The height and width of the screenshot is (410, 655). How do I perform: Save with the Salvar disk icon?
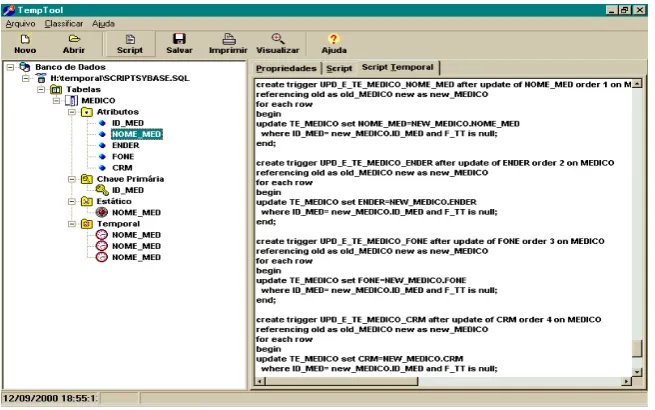179,39
